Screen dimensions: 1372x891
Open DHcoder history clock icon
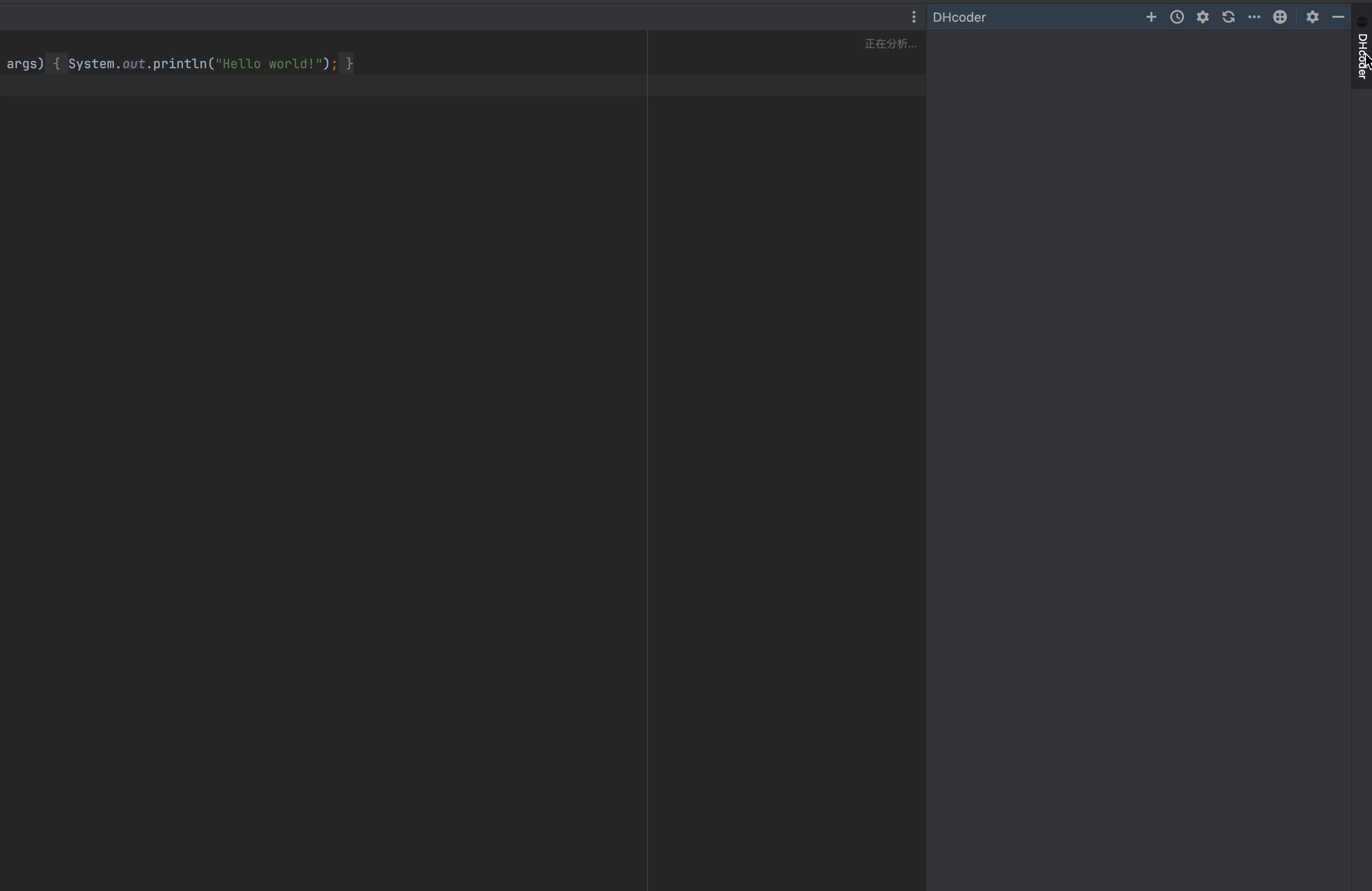pos(1177,17)
